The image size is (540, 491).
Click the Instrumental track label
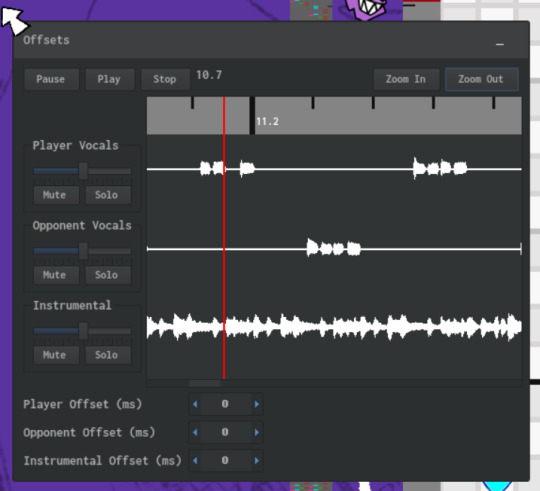[x=72, y=305]
